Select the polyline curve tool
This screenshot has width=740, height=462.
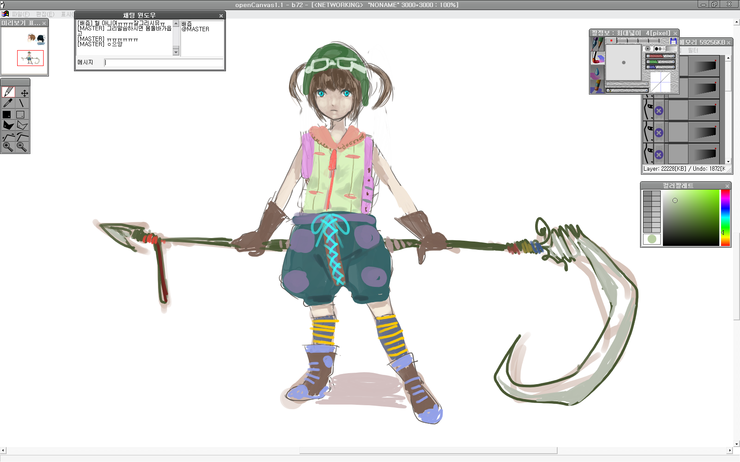coord(8,136)
